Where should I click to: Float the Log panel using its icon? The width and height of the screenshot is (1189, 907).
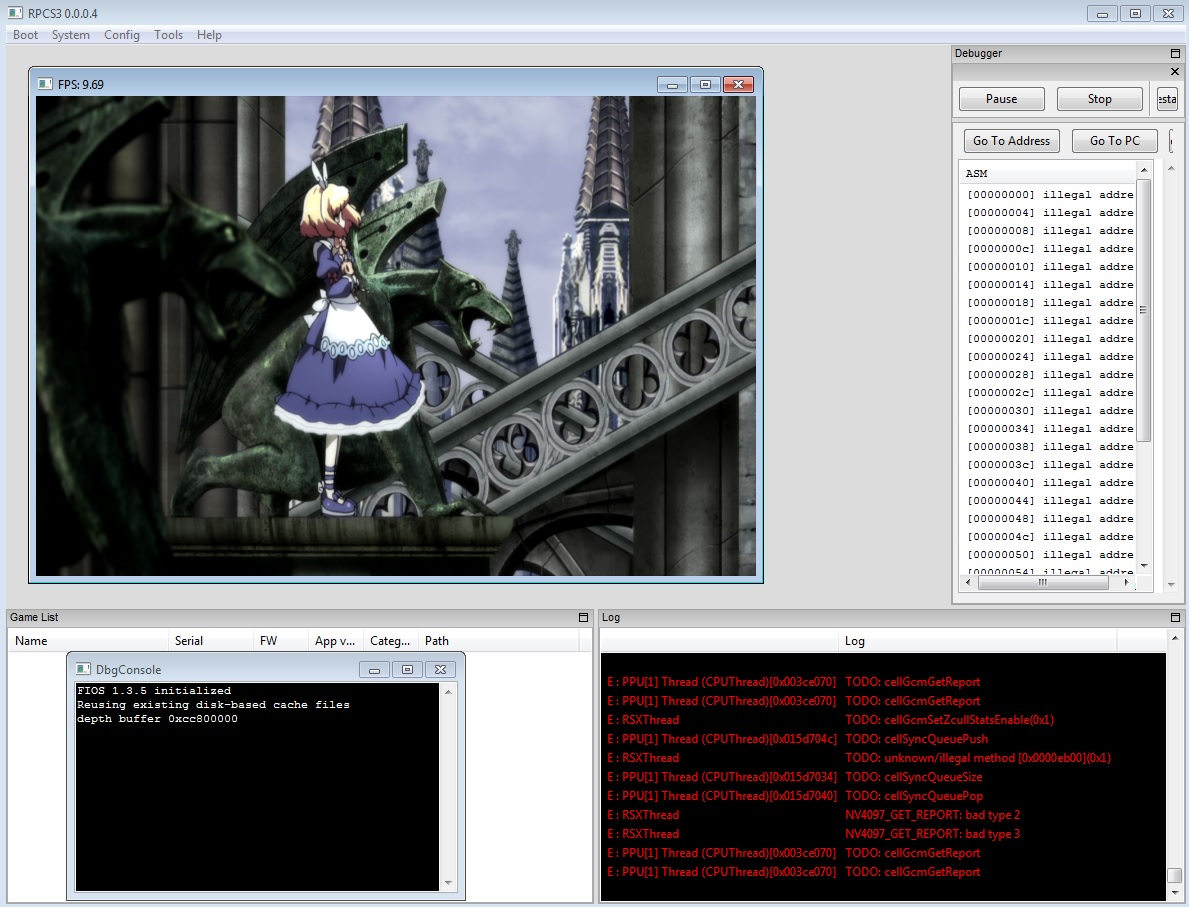tap(1175, 618)
